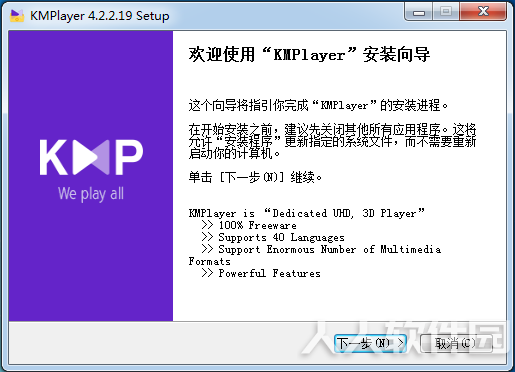Click the text "Dedicated UHD, 3D Player"
This screenshot has height=372, width=515.
[x=344, y=213]
